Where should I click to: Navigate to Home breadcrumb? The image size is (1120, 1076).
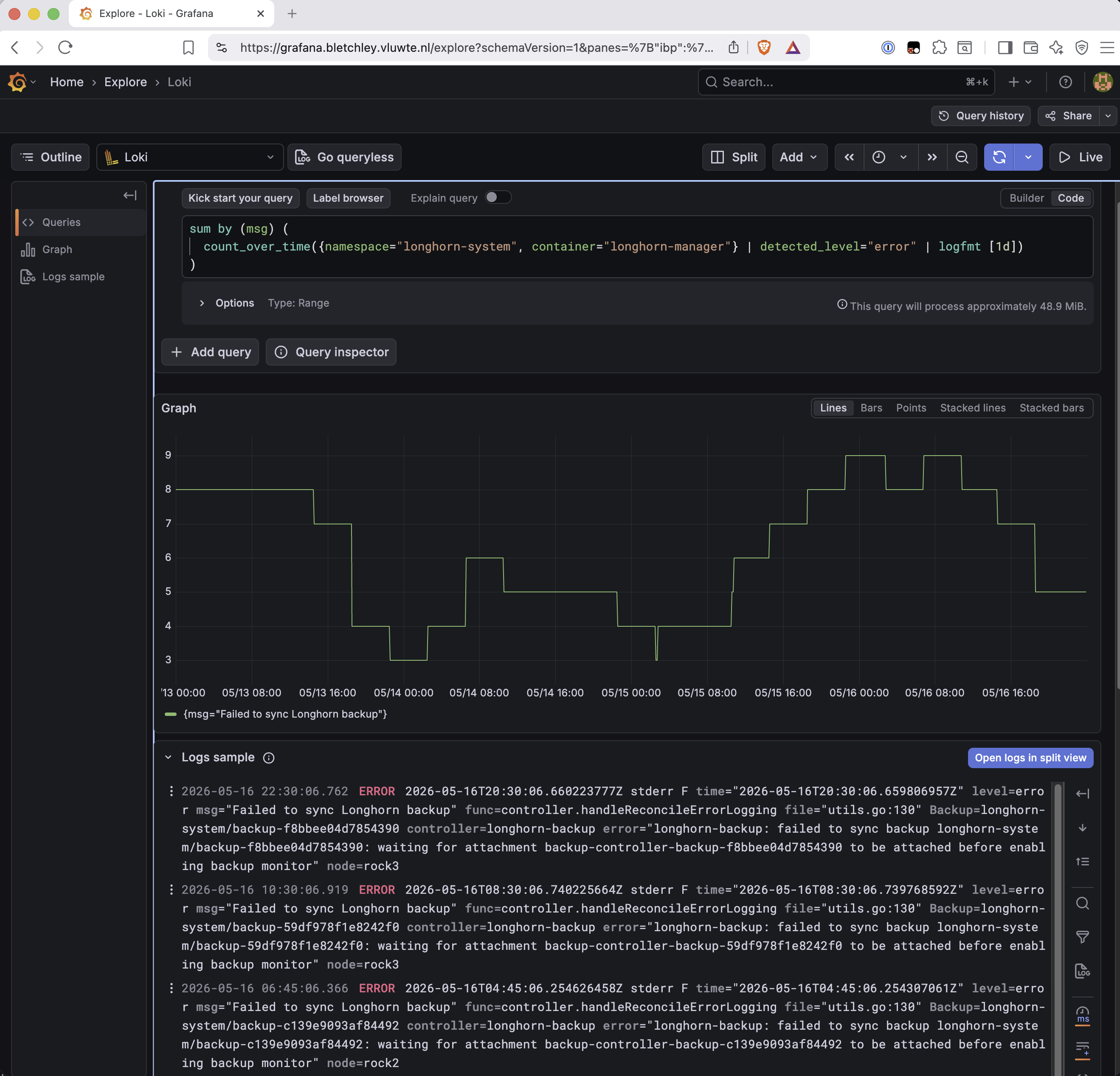[x=66, y=82]
